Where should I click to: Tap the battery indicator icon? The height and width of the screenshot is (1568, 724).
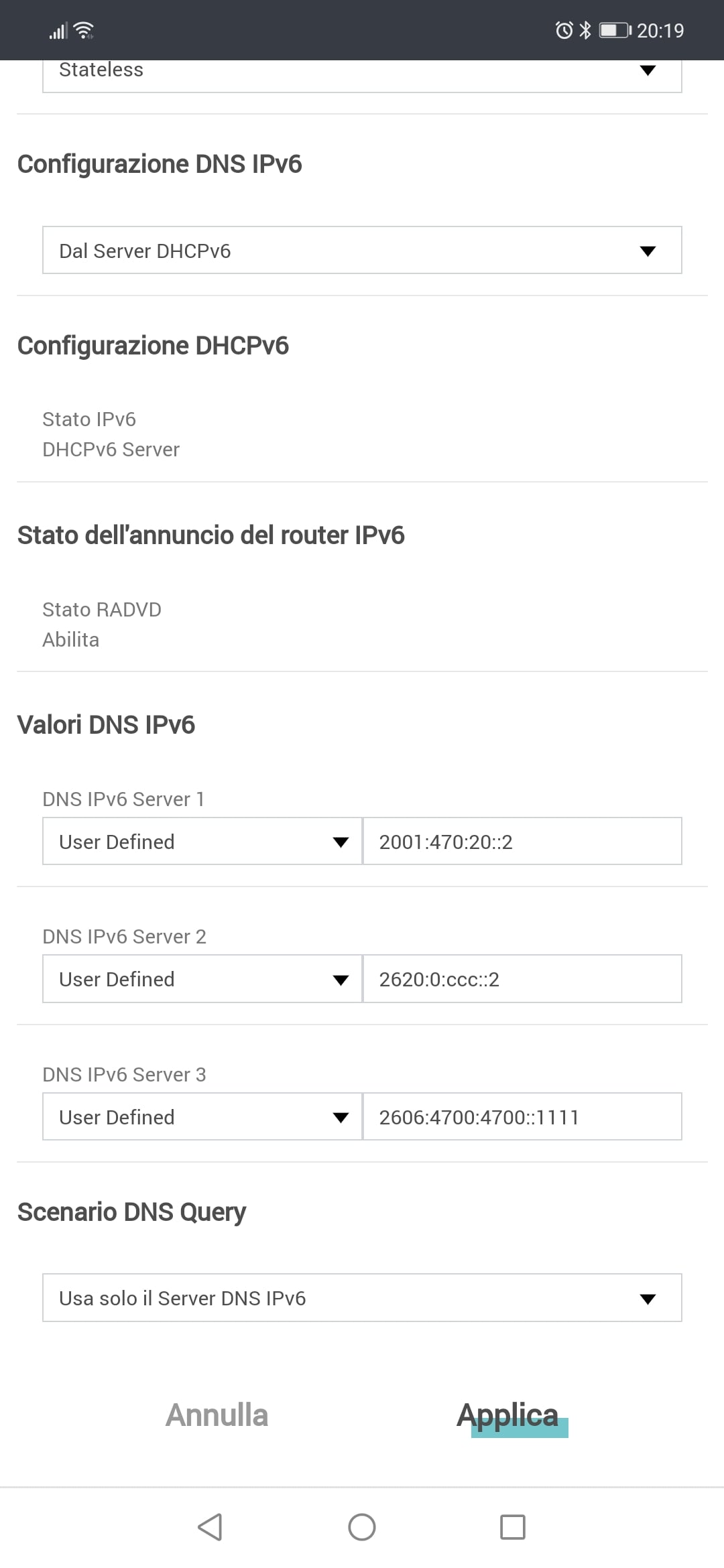pos(615,30)
